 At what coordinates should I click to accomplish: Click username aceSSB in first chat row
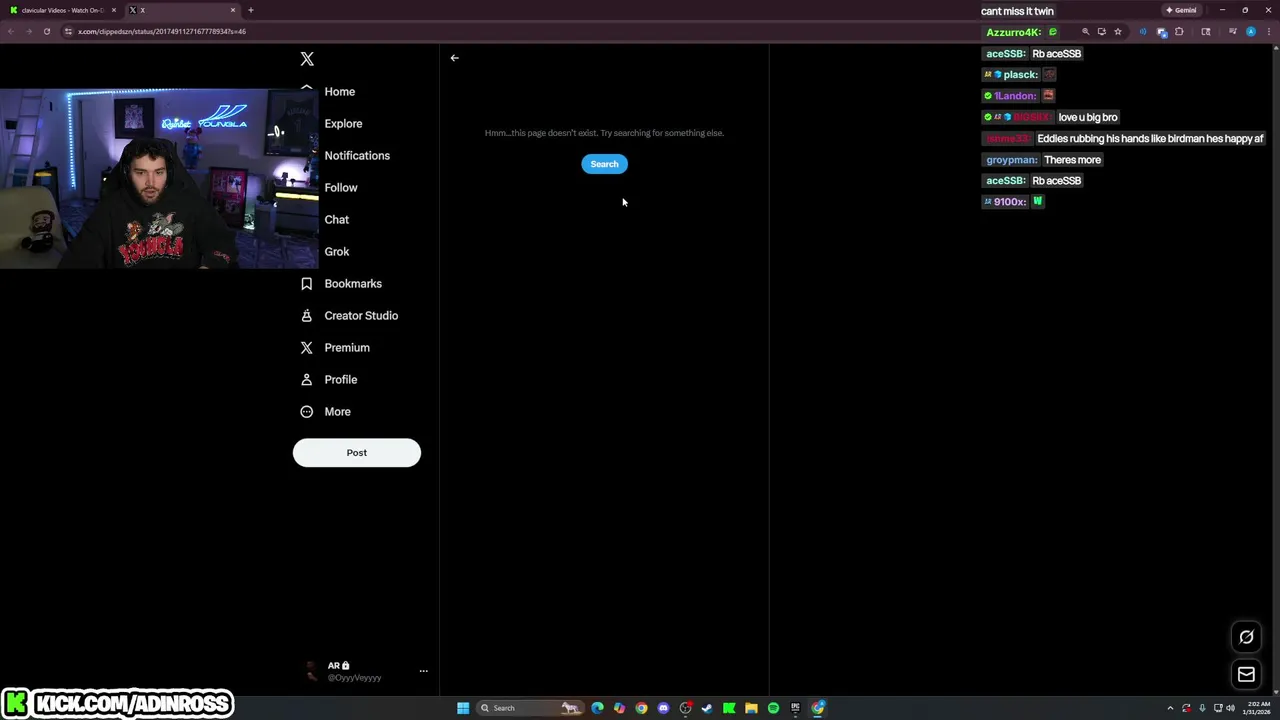coord(1005,54)
